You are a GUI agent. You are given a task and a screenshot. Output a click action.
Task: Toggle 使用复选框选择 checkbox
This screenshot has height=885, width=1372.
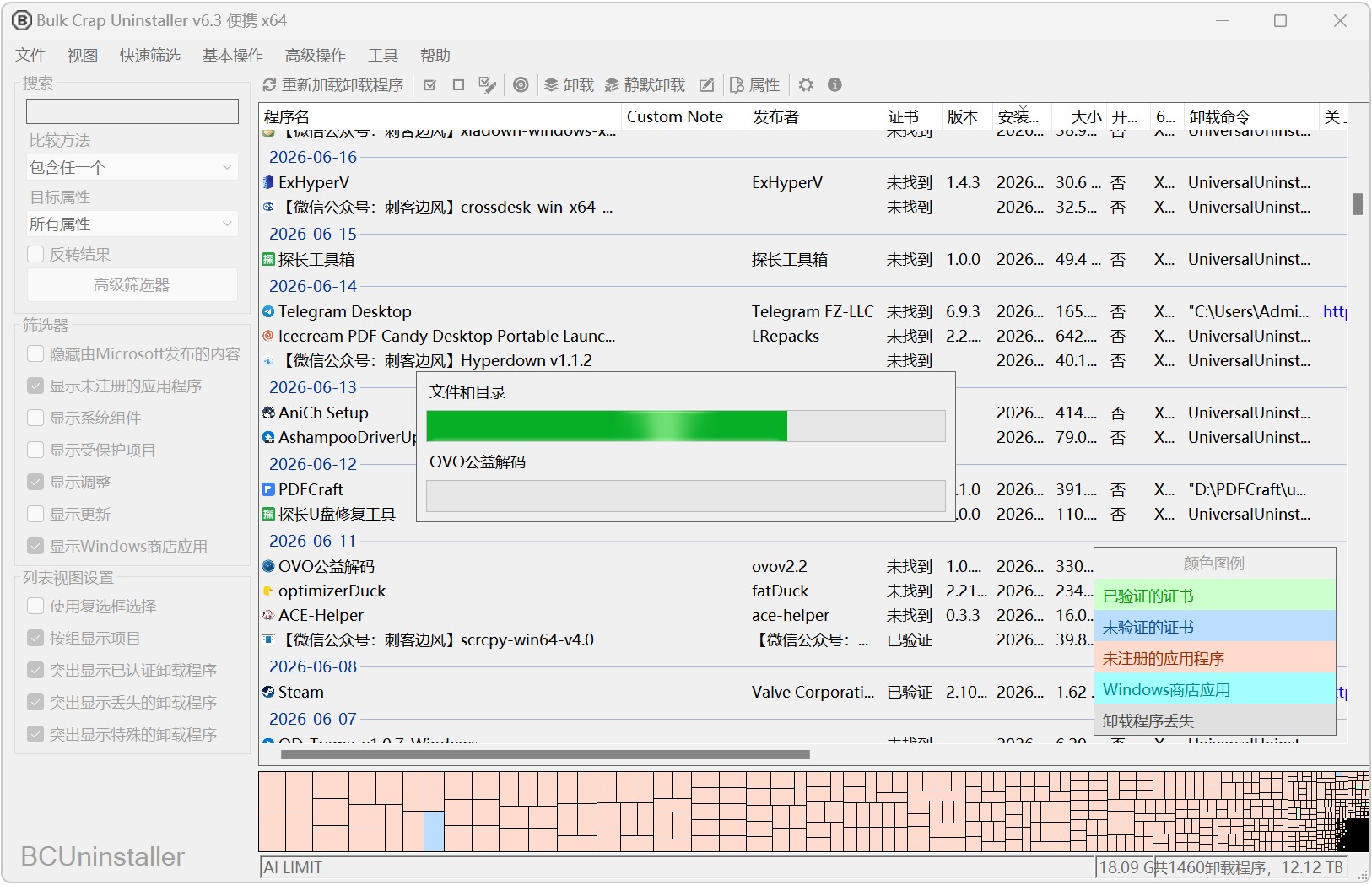click(35, 606)
